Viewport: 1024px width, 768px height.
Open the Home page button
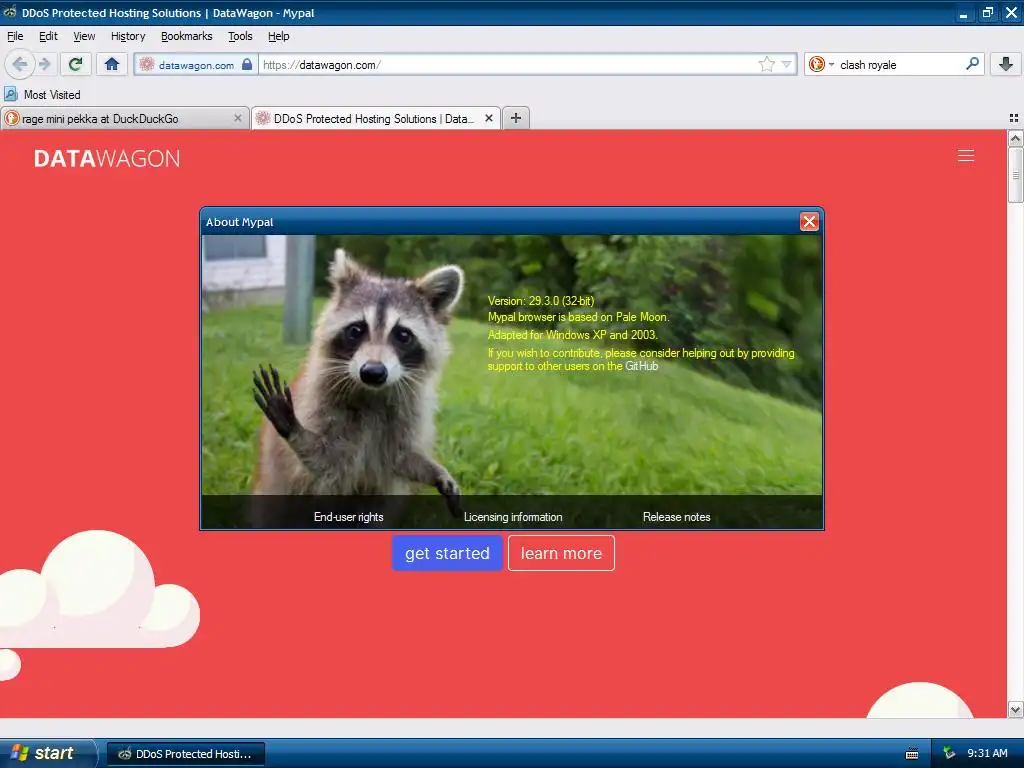(x=112, y=64)
